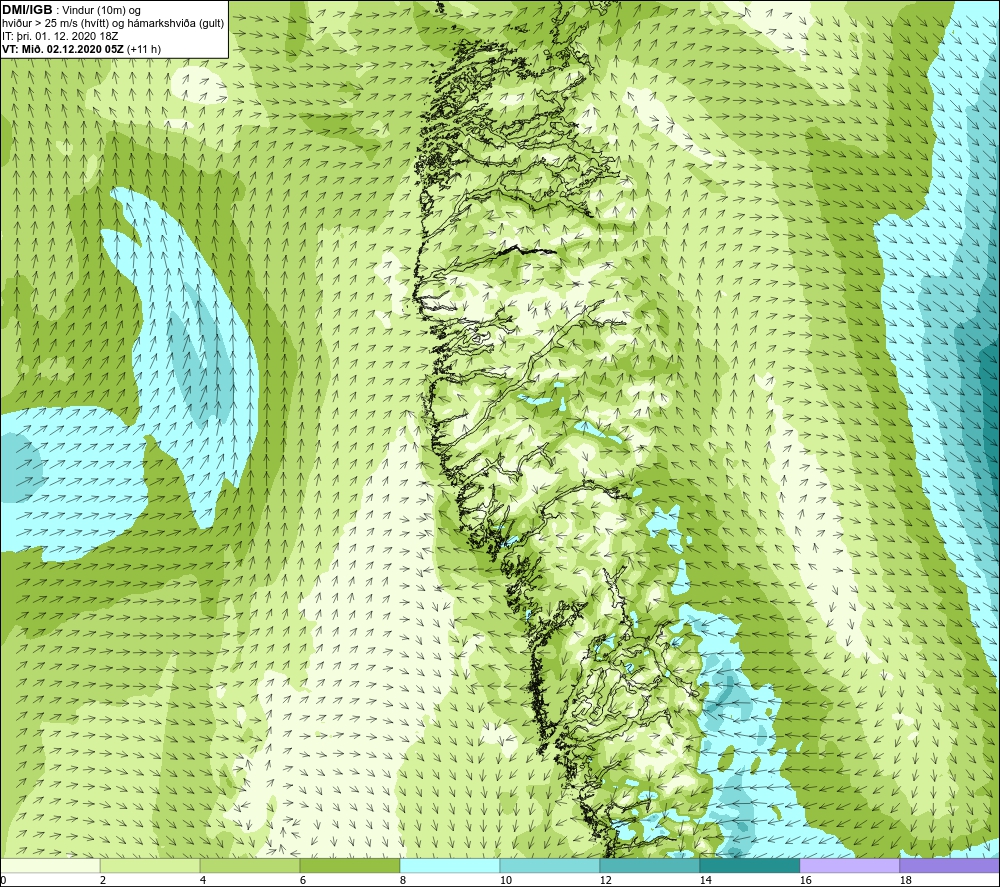Click the 16–18 m/s light purple segment
1000x887 pixels.
point(849,865)
